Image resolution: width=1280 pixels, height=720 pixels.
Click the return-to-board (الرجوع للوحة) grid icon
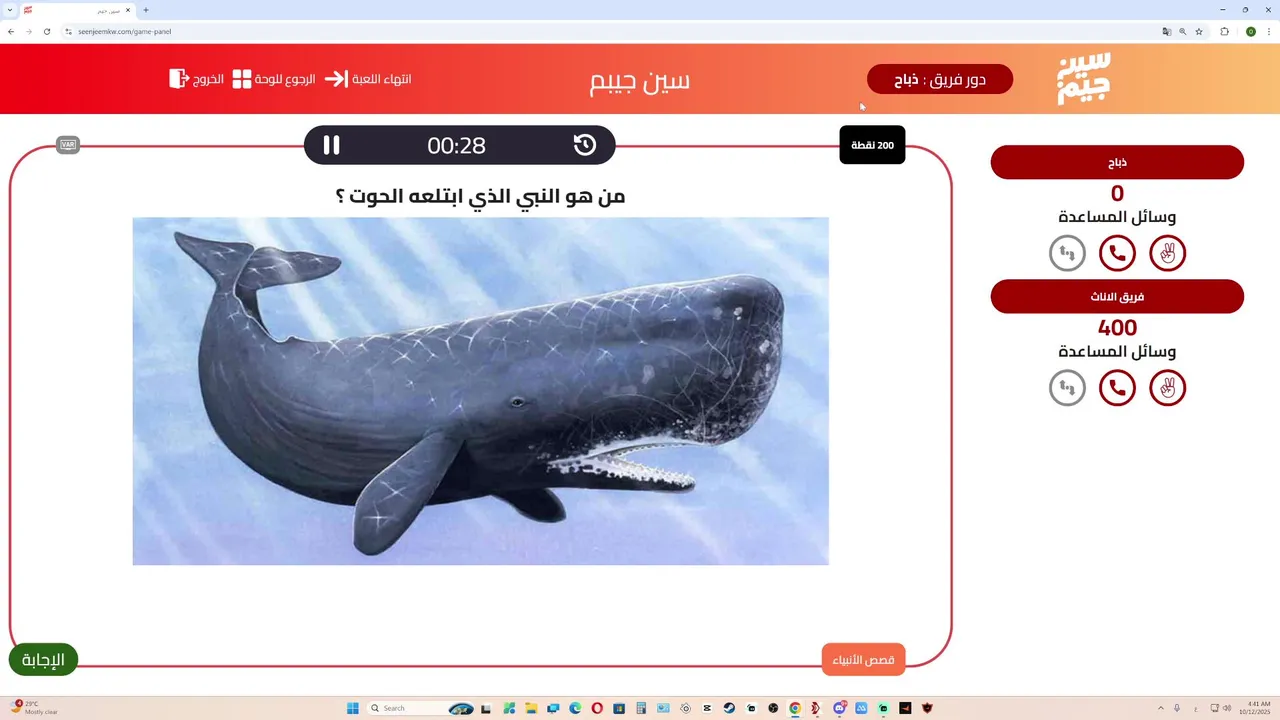(242, 79)
